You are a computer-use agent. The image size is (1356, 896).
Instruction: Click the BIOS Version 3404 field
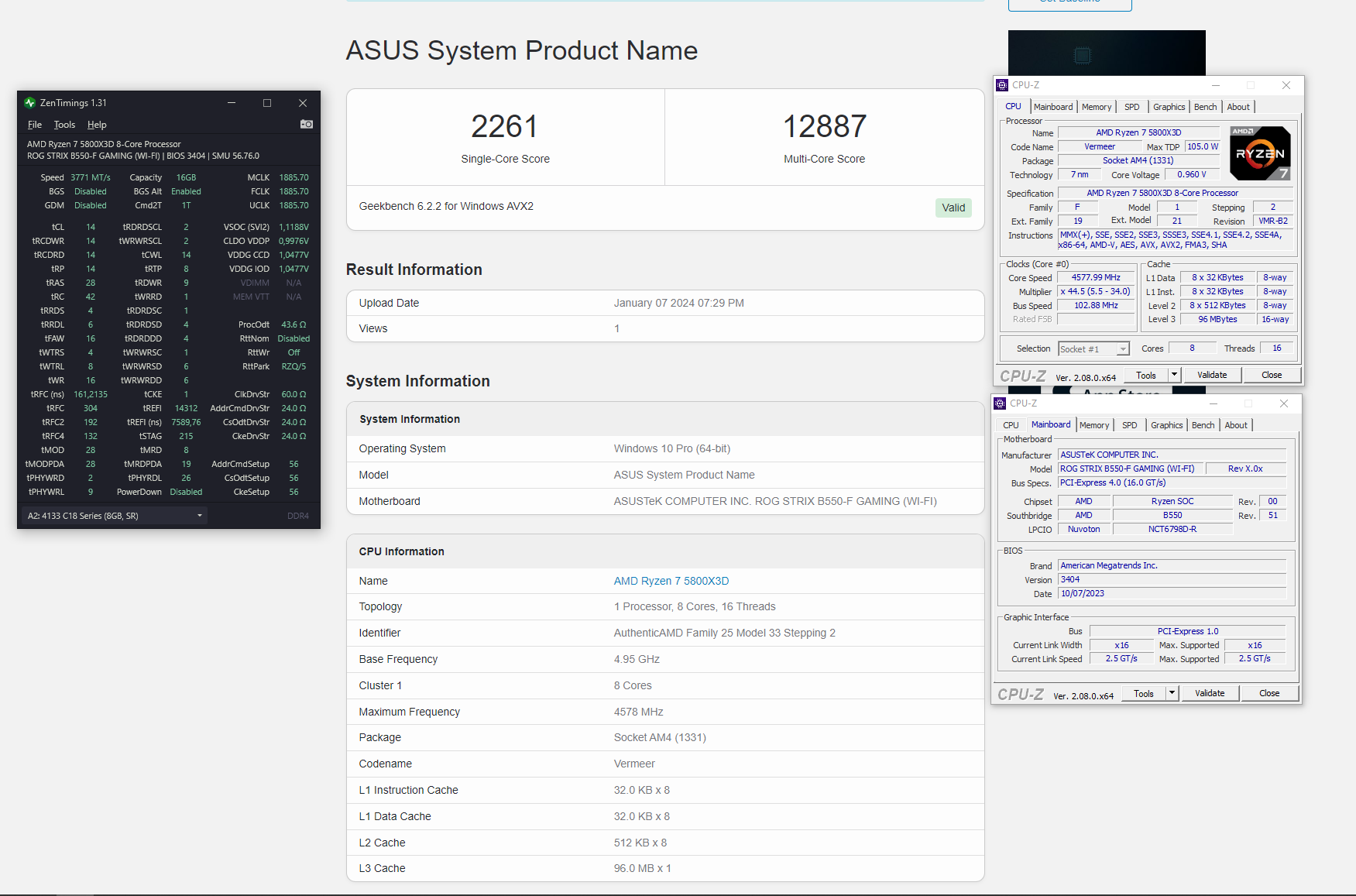(x=1172, y=579)
